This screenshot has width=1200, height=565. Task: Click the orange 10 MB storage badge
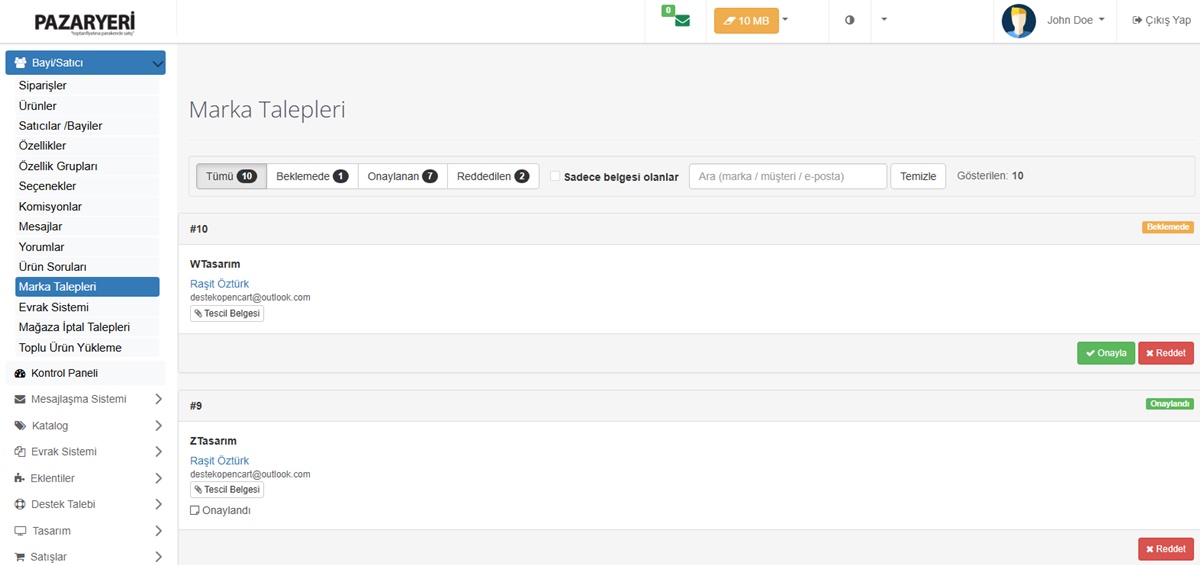point(746,21)
